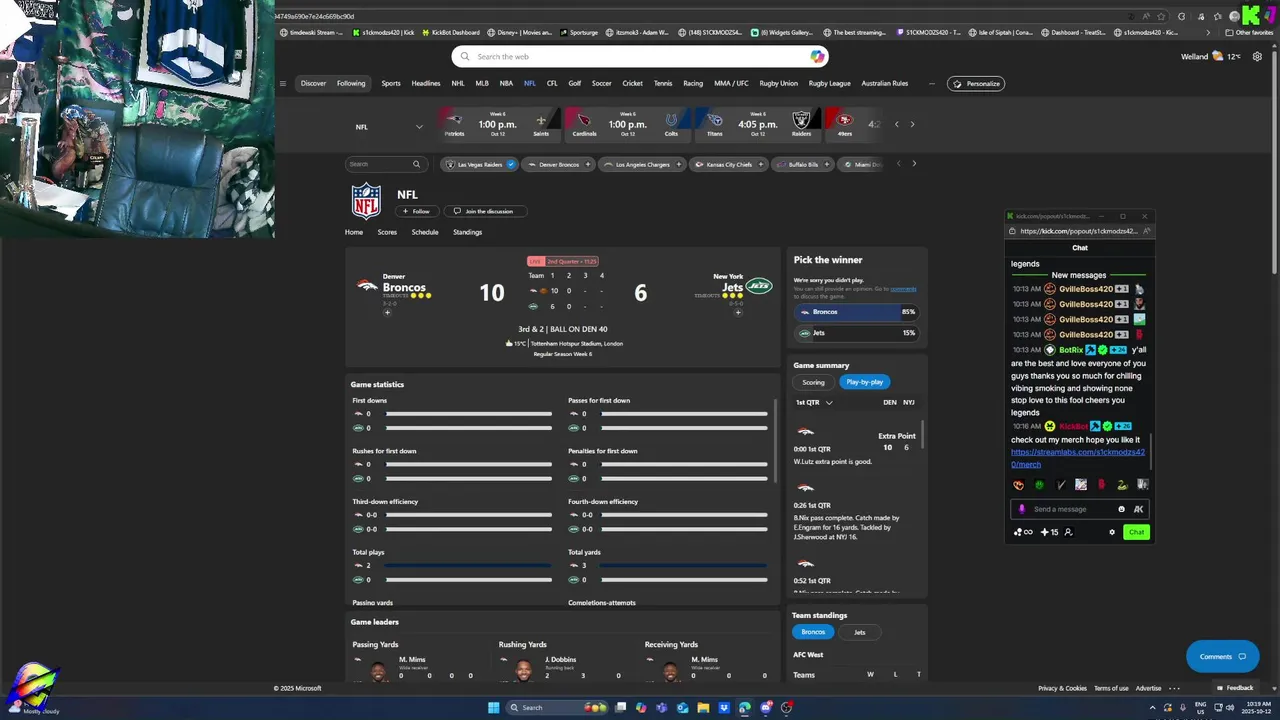The width and height of the screenshot is (1280, 720).
Task: Click the green Kick extension icon in the browser toolbar
Action: 1250,15
